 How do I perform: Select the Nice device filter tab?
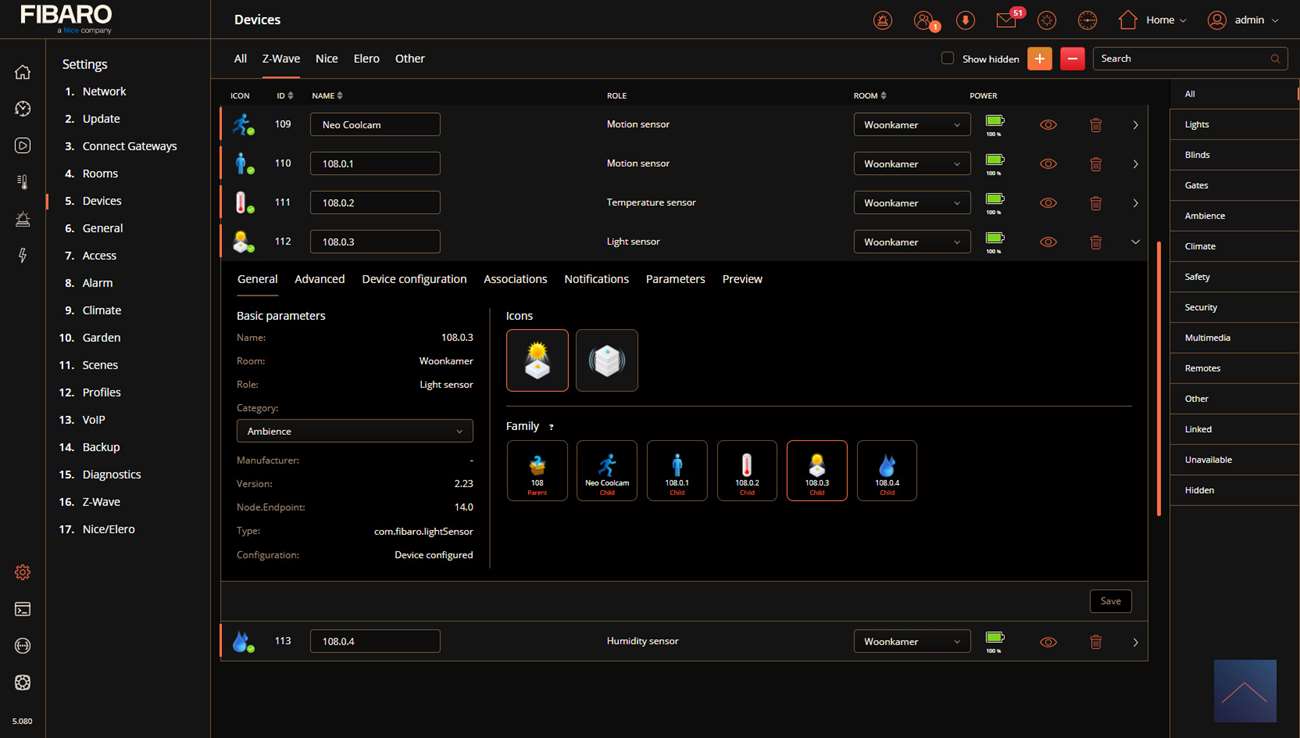(x=326, y=59)
